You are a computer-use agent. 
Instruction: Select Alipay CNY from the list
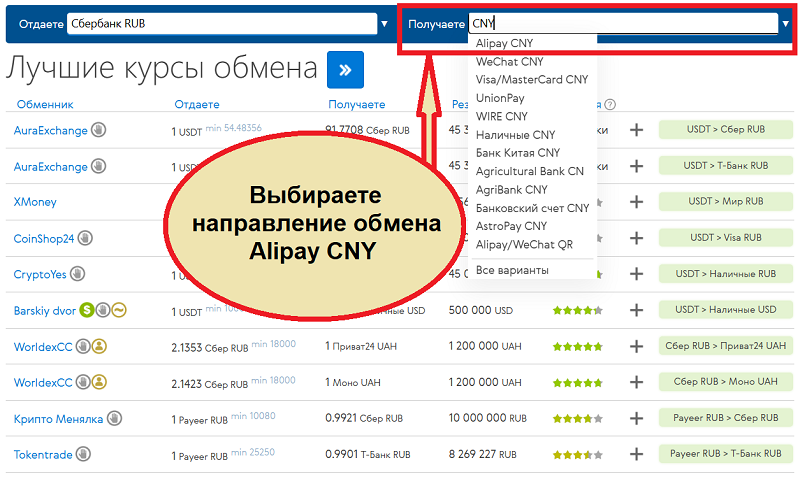504,43
